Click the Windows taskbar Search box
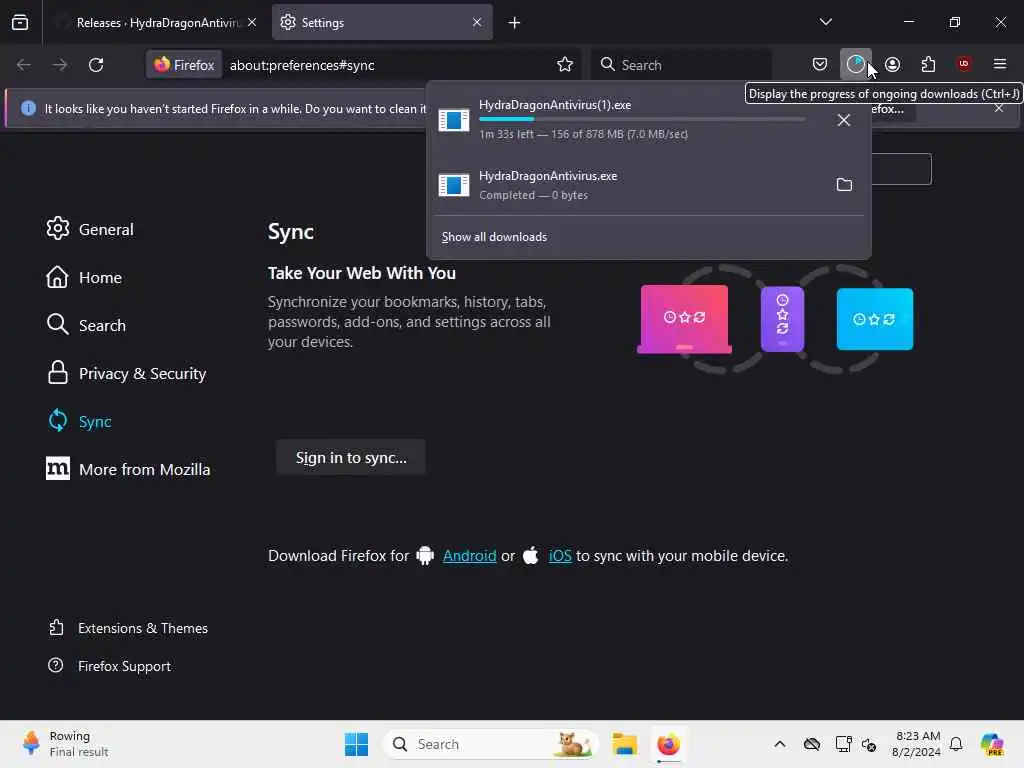Image resolution: width=1024 pixels, height=768 pixels. click(x=491, y=744)
